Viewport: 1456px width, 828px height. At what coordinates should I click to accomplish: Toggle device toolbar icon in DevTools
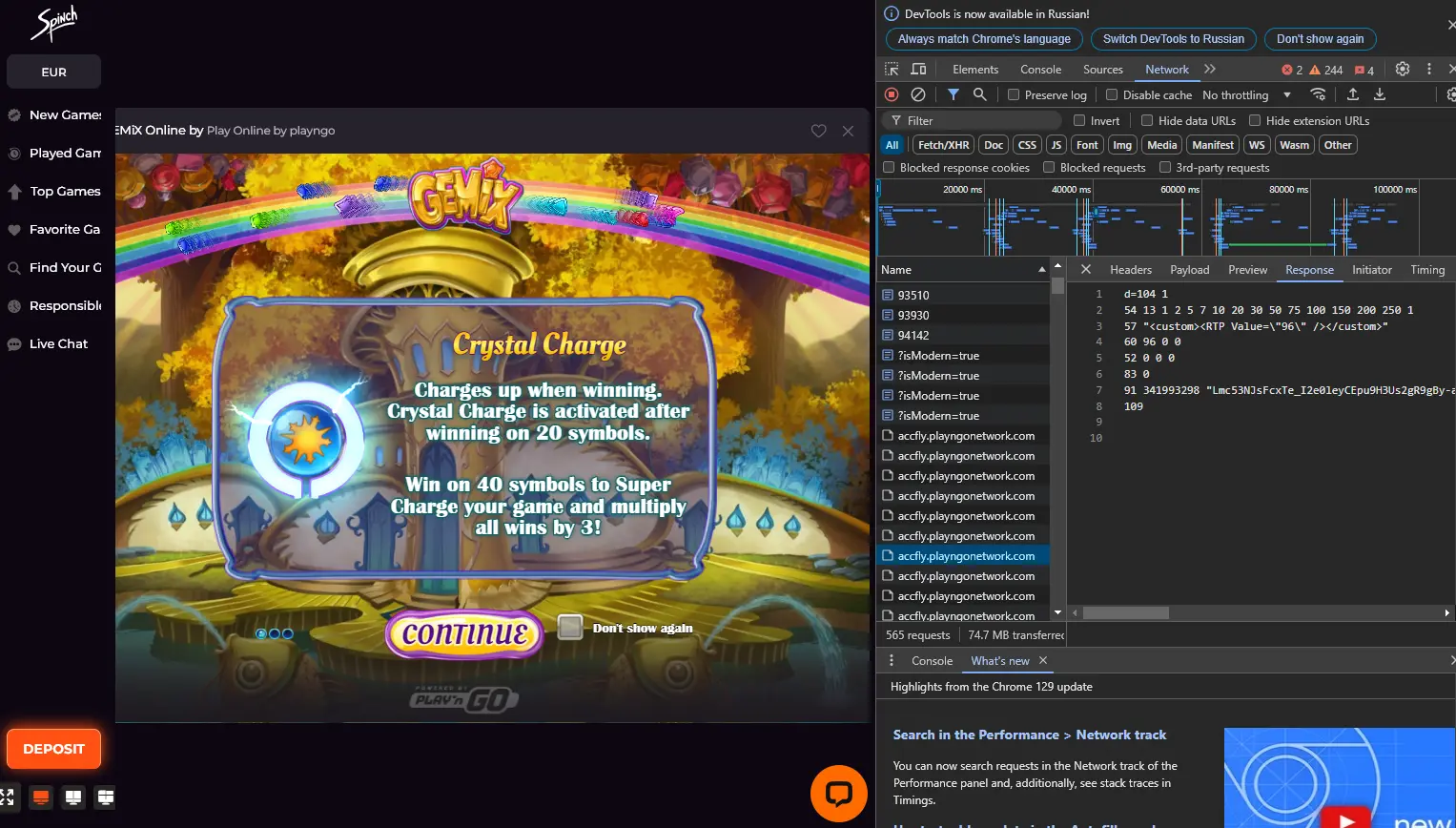[918, 69]
